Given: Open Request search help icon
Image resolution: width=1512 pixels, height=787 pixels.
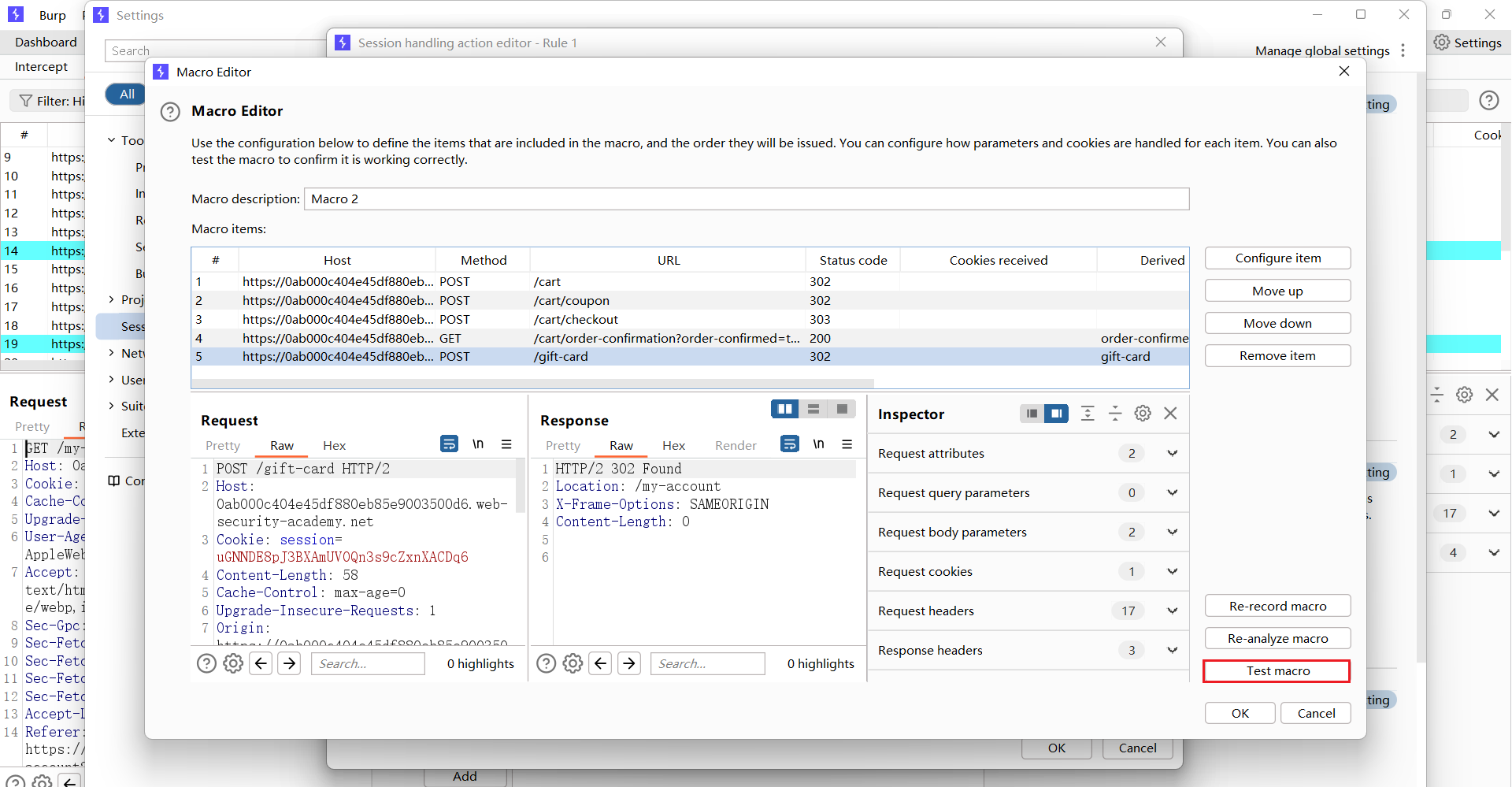Looking at the screenshot, I should [206, 664].
